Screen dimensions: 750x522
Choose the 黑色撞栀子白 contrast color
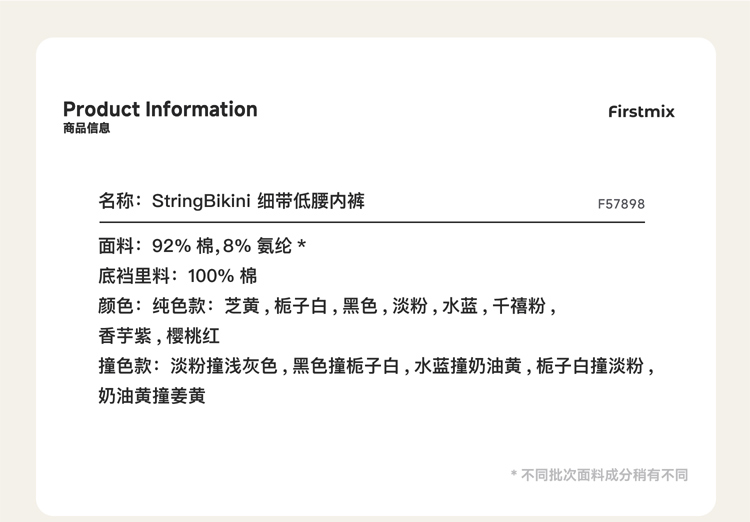pos(345,366)
